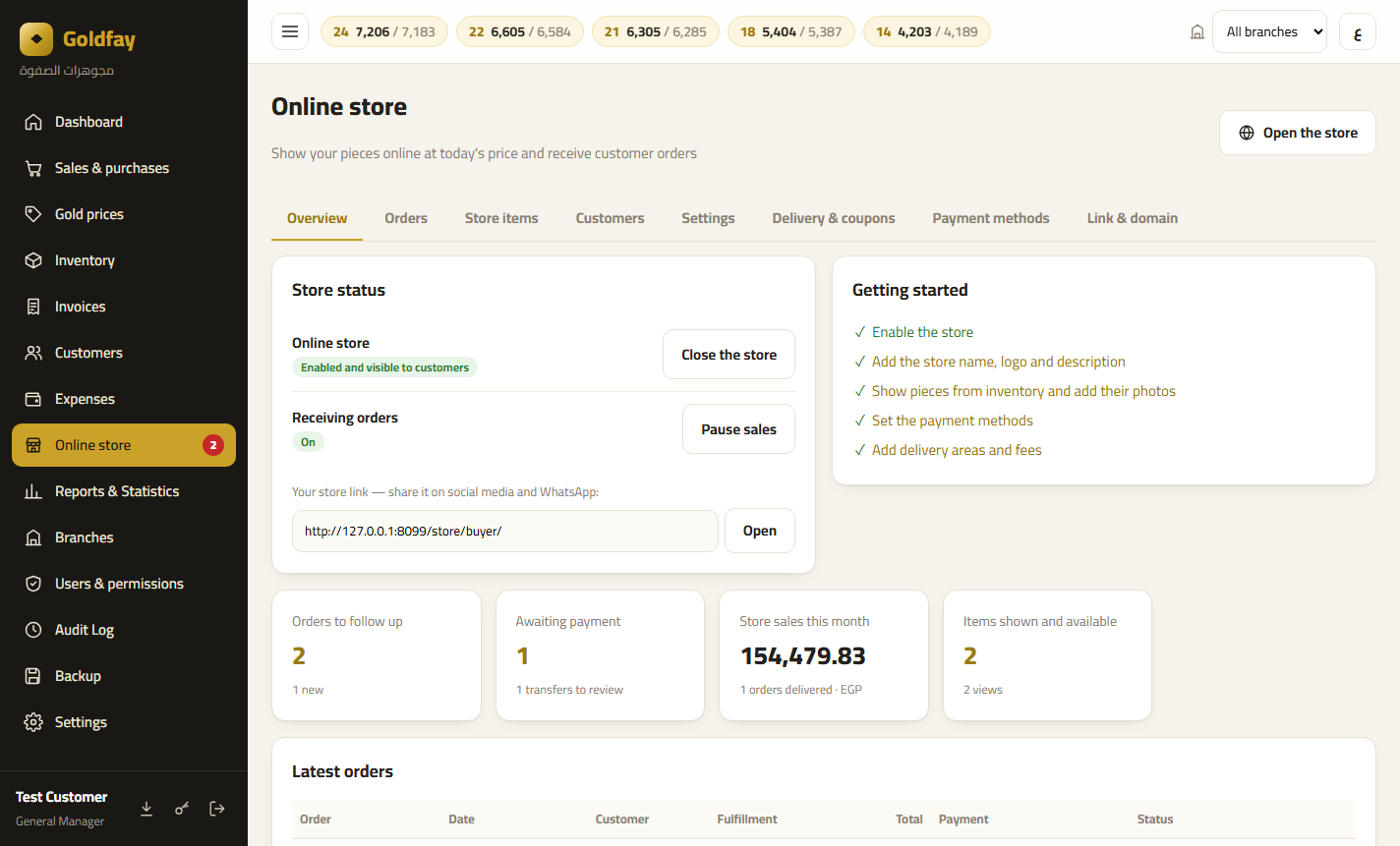Open the Link & domain tab
This screenshot has height=846, width=1400.
tap(1133, 218)
